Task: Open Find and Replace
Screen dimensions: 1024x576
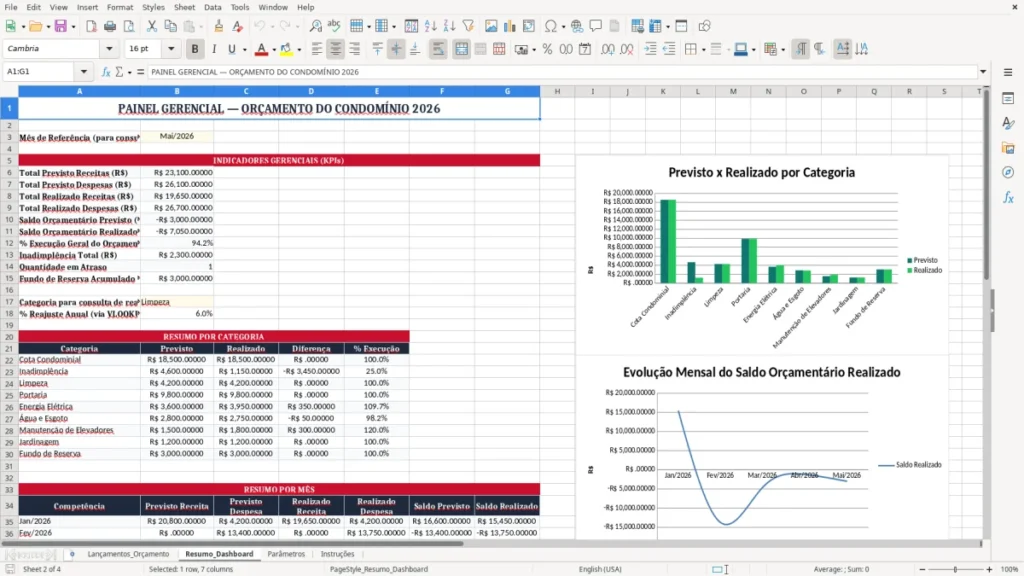Action: pos(315,26)
